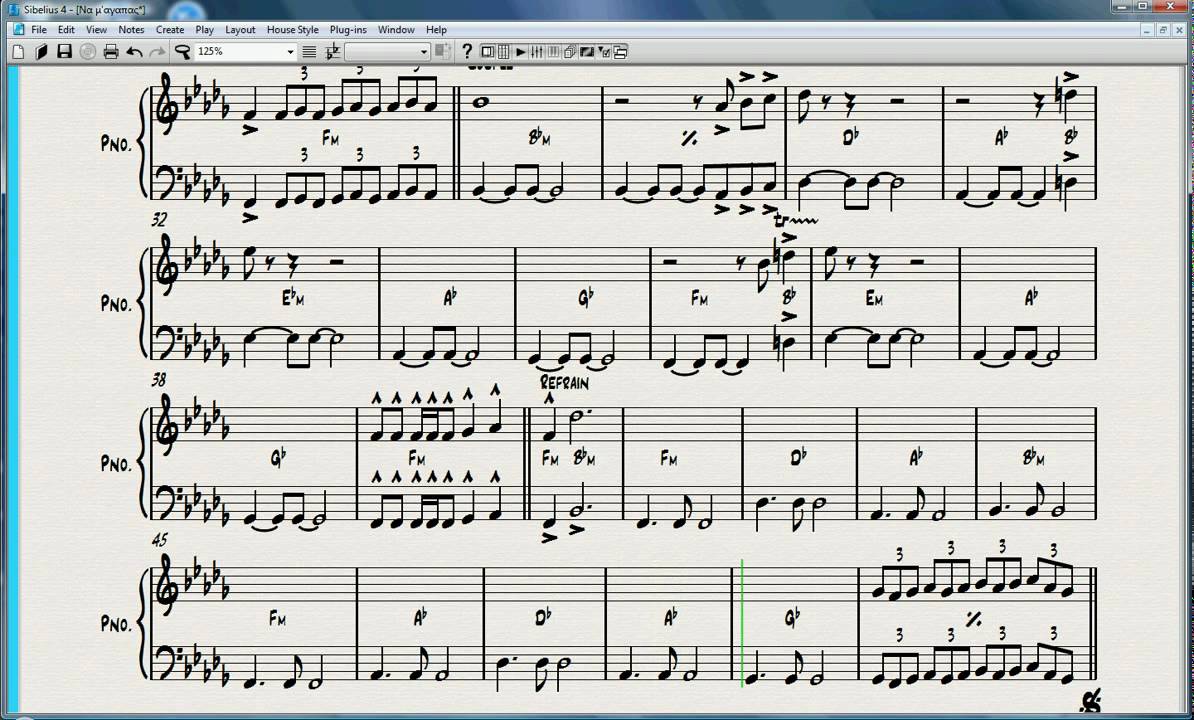The image size is (1194, 720).
Task: Open the Notes menu
Action: coord(131,30)
